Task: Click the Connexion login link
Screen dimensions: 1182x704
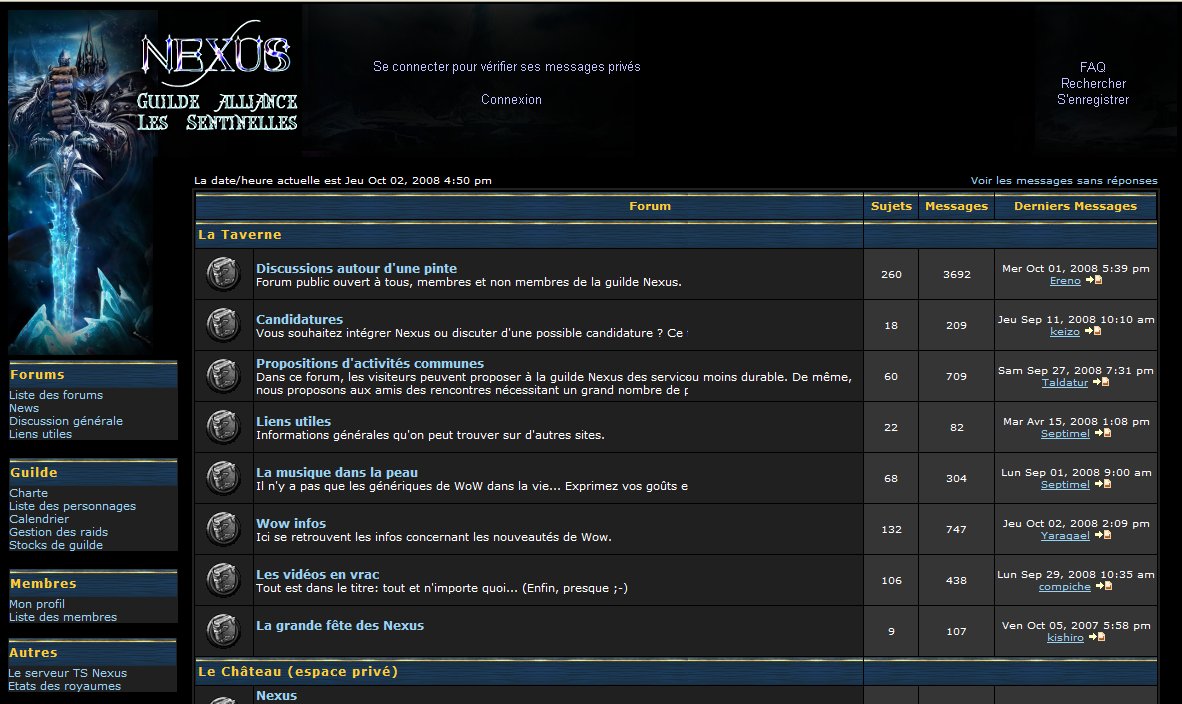Action: (x=511, y=100)
